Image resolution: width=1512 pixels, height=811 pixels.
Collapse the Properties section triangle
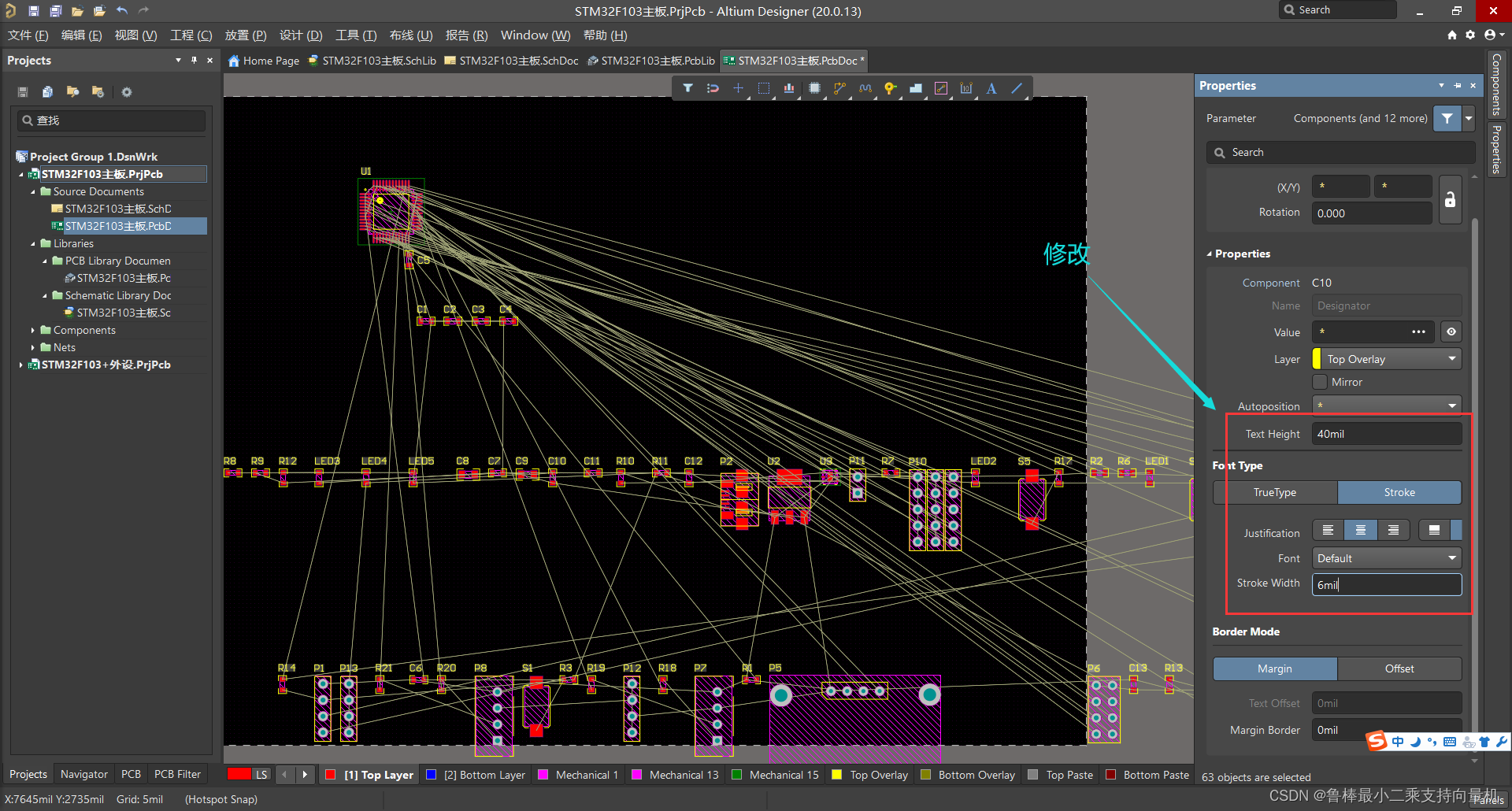(1210, 254)
